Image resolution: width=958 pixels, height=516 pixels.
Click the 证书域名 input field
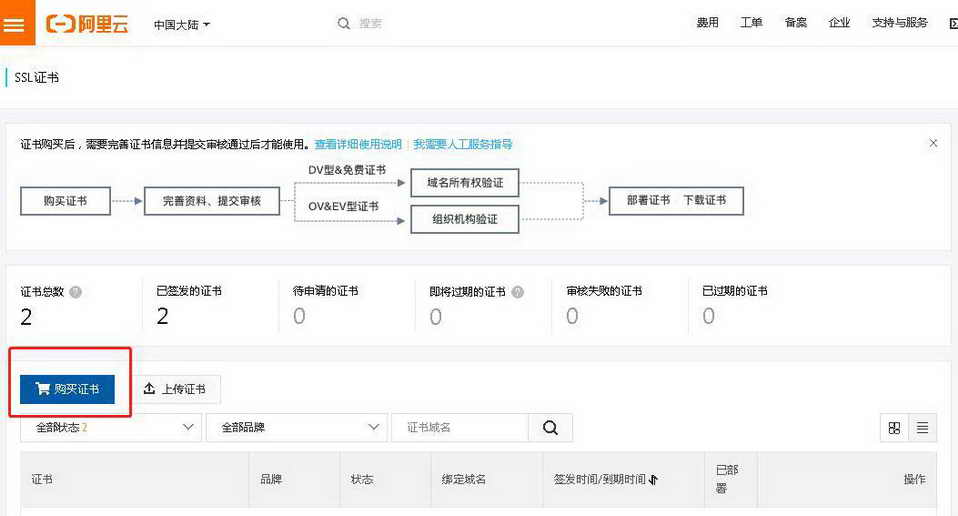[459, 427]
